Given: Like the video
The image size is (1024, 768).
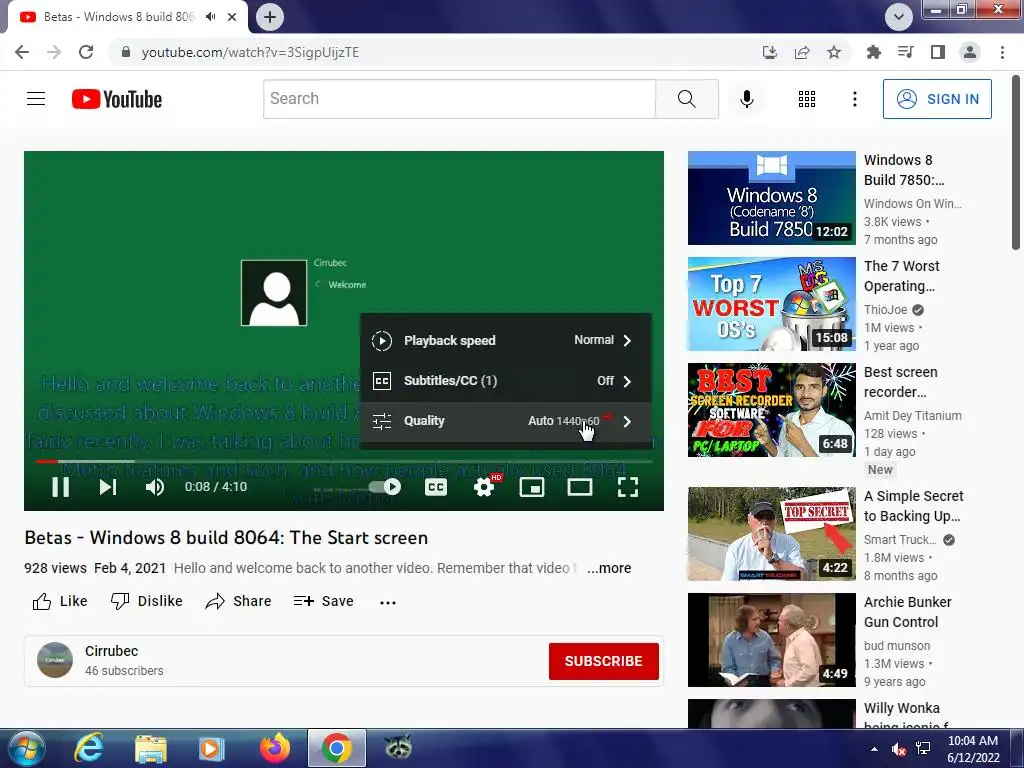Looking at the screenshot, I should tap(60, 601).
